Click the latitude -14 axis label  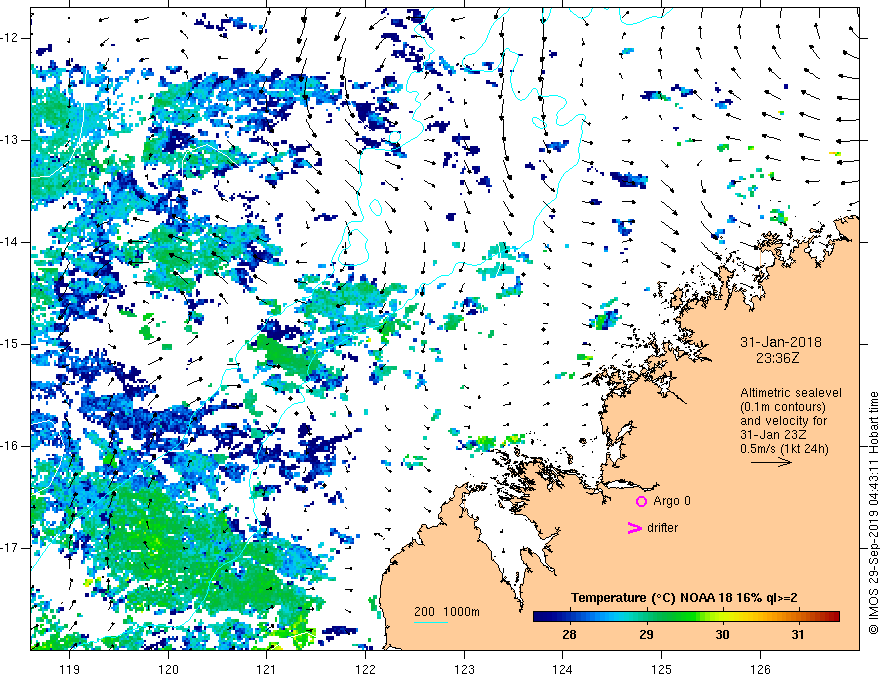click(11, 242)
